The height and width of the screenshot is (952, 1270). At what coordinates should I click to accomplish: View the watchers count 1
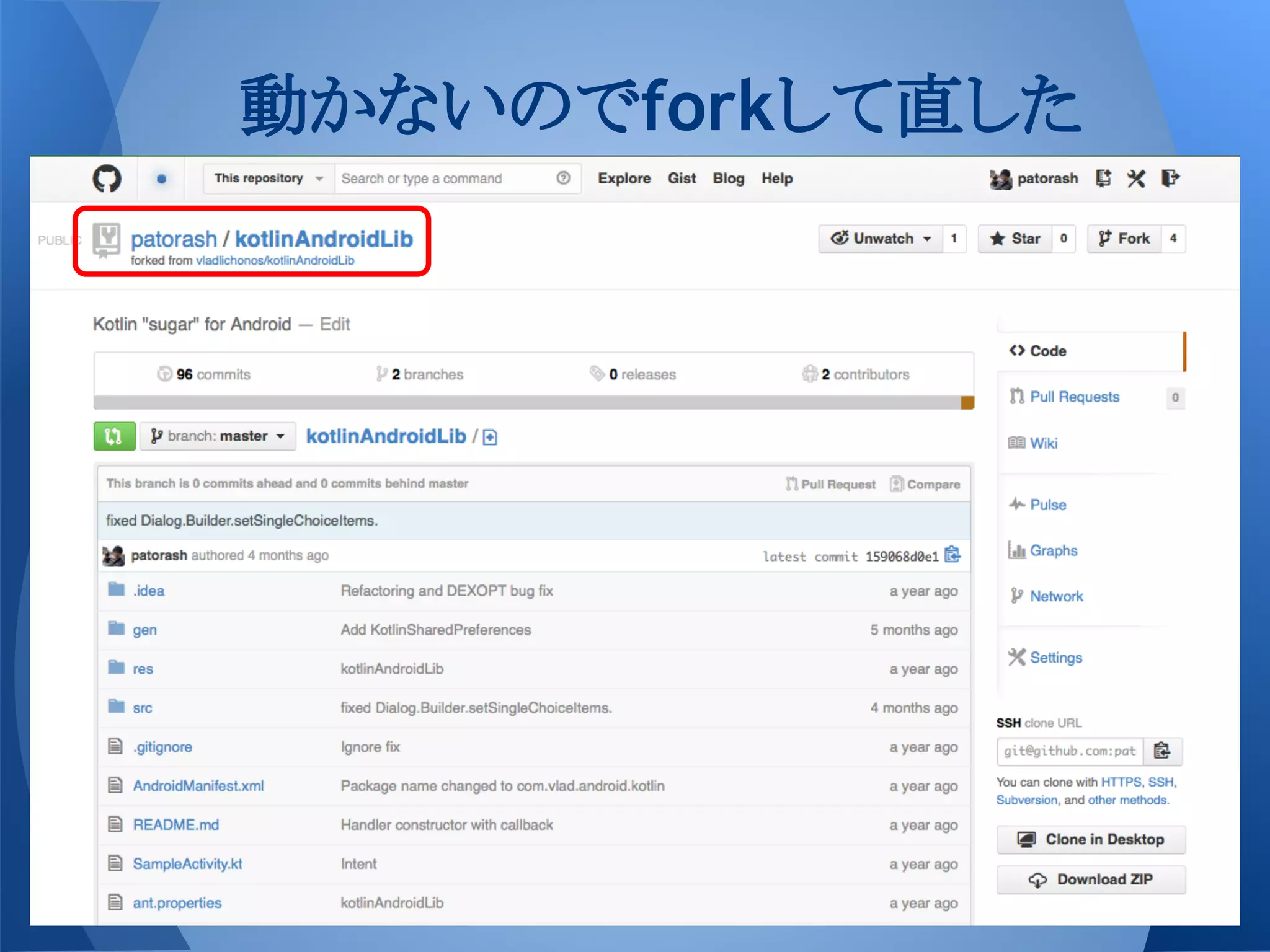(x=954, y=239)
